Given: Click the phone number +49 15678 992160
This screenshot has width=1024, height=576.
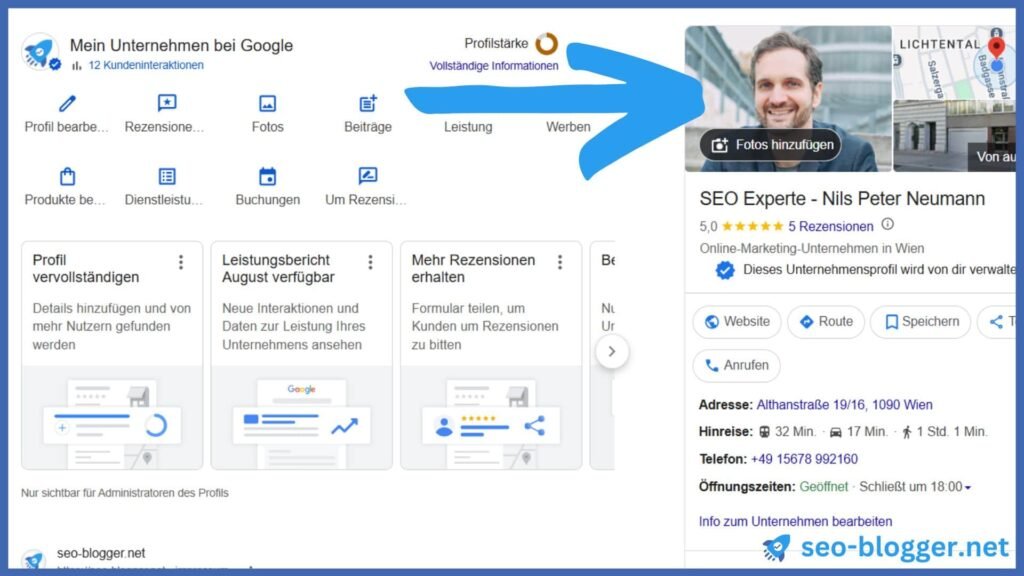Looking at the screenshot, I should click(804, 459).
